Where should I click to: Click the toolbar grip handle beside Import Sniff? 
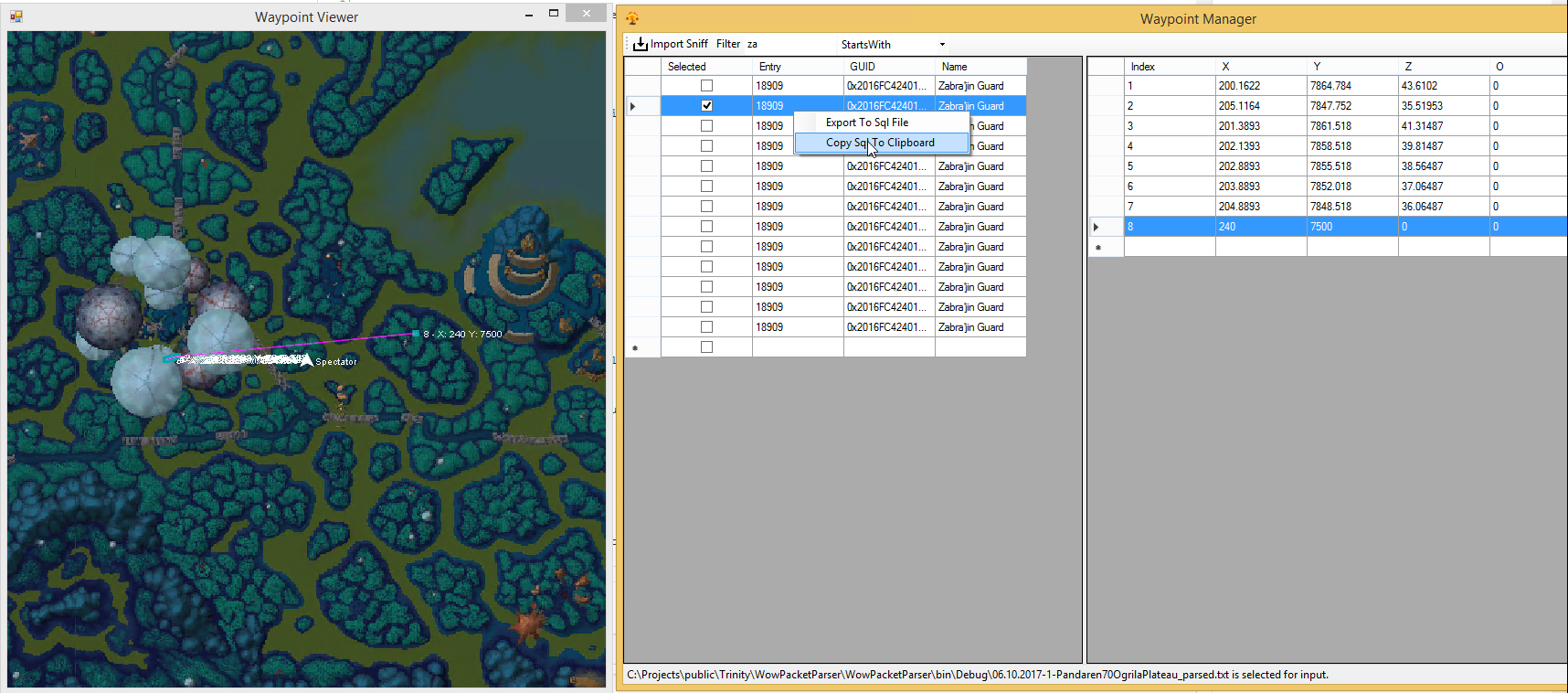[x=628, y=44]
